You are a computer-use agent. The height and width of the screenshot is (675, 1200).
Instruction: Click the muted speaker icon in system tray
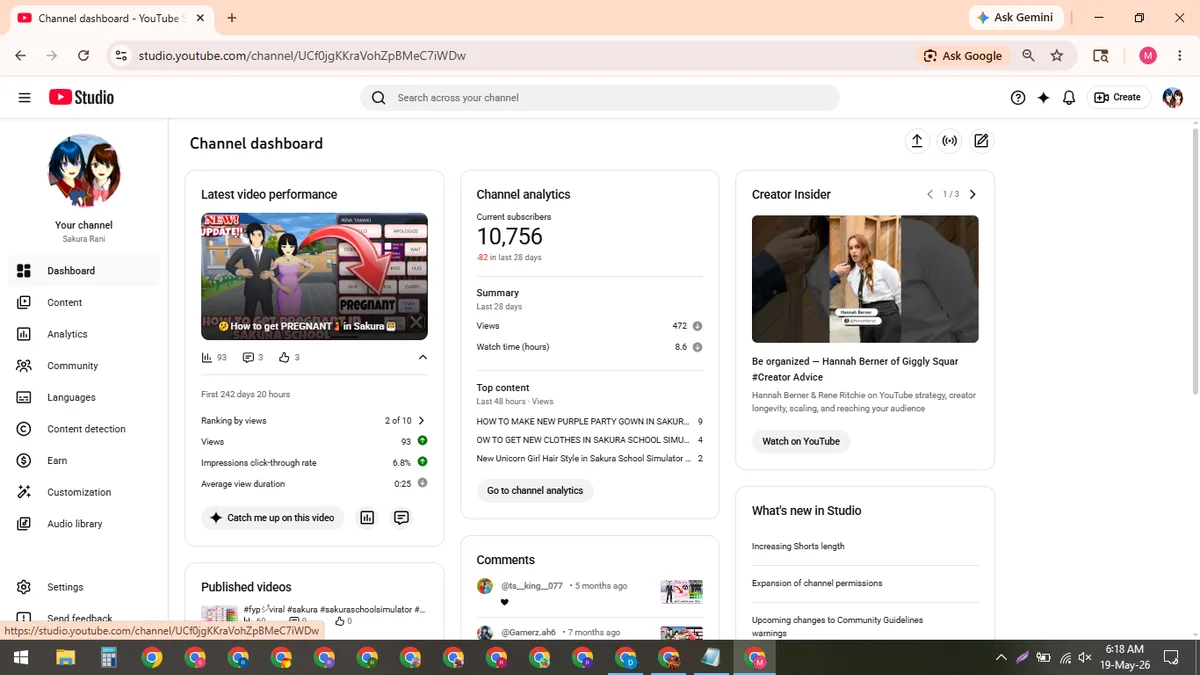pos(1086,657)
